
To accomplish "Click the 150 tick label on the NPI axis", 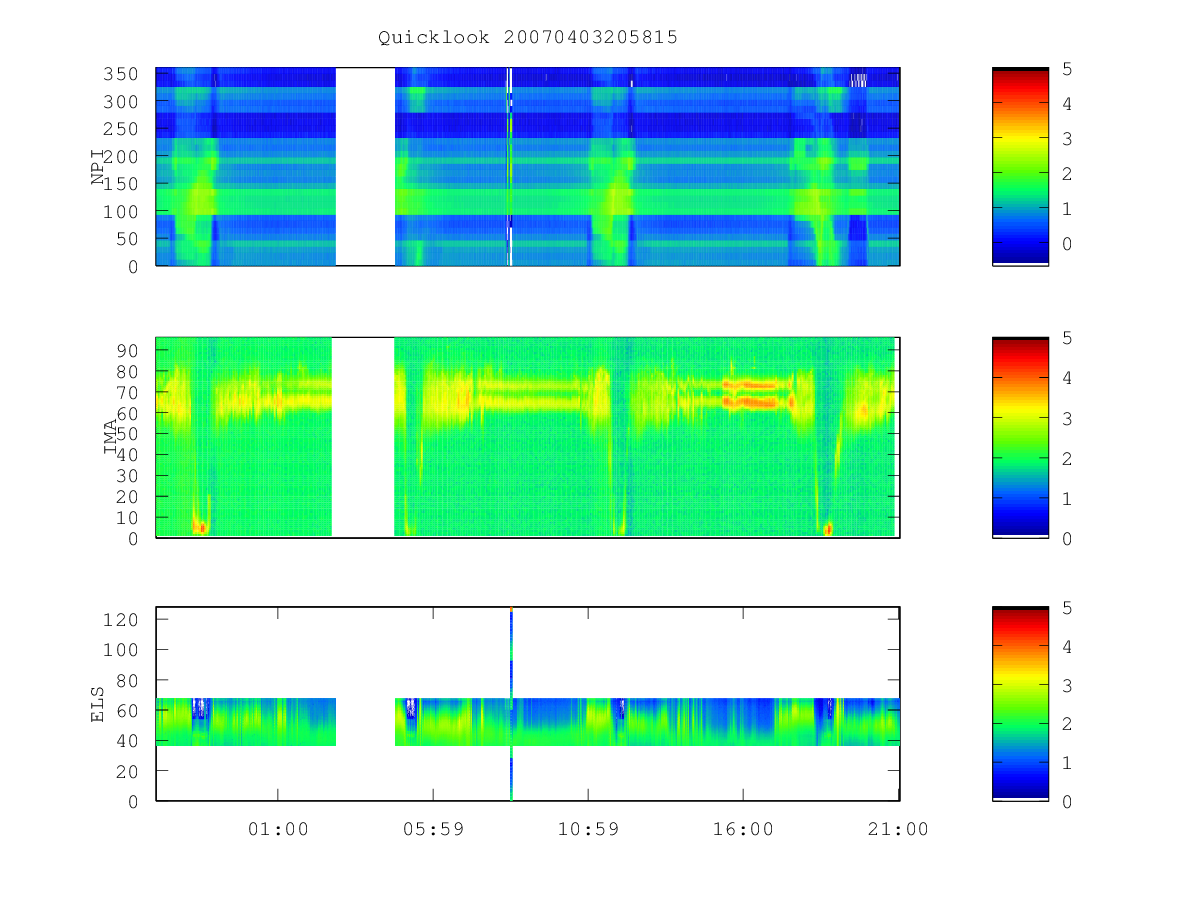I will 123,184.
